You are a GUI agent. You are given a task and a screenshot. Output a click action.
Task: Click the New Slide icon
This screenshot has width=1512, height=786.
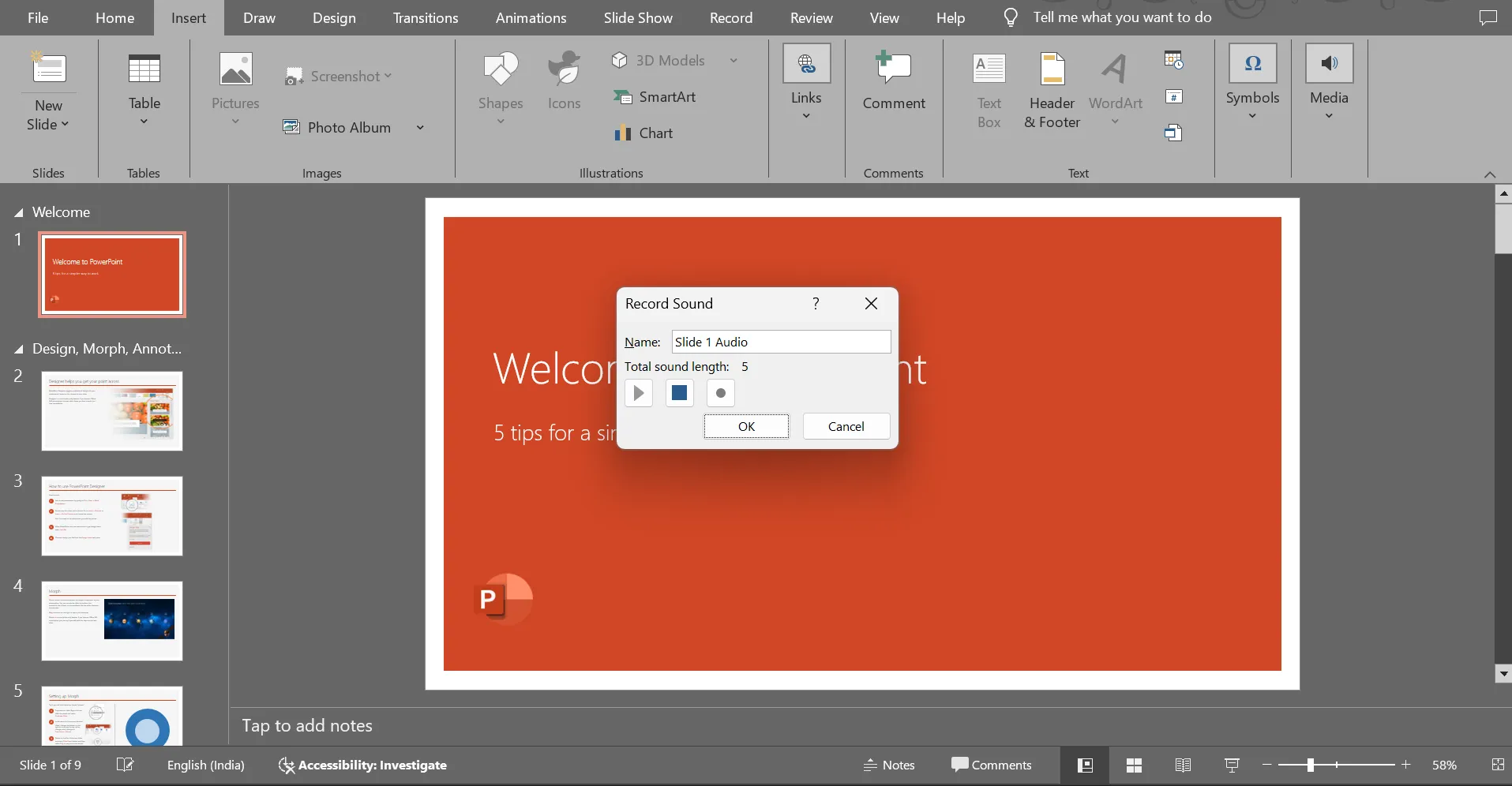coord(48,68)
